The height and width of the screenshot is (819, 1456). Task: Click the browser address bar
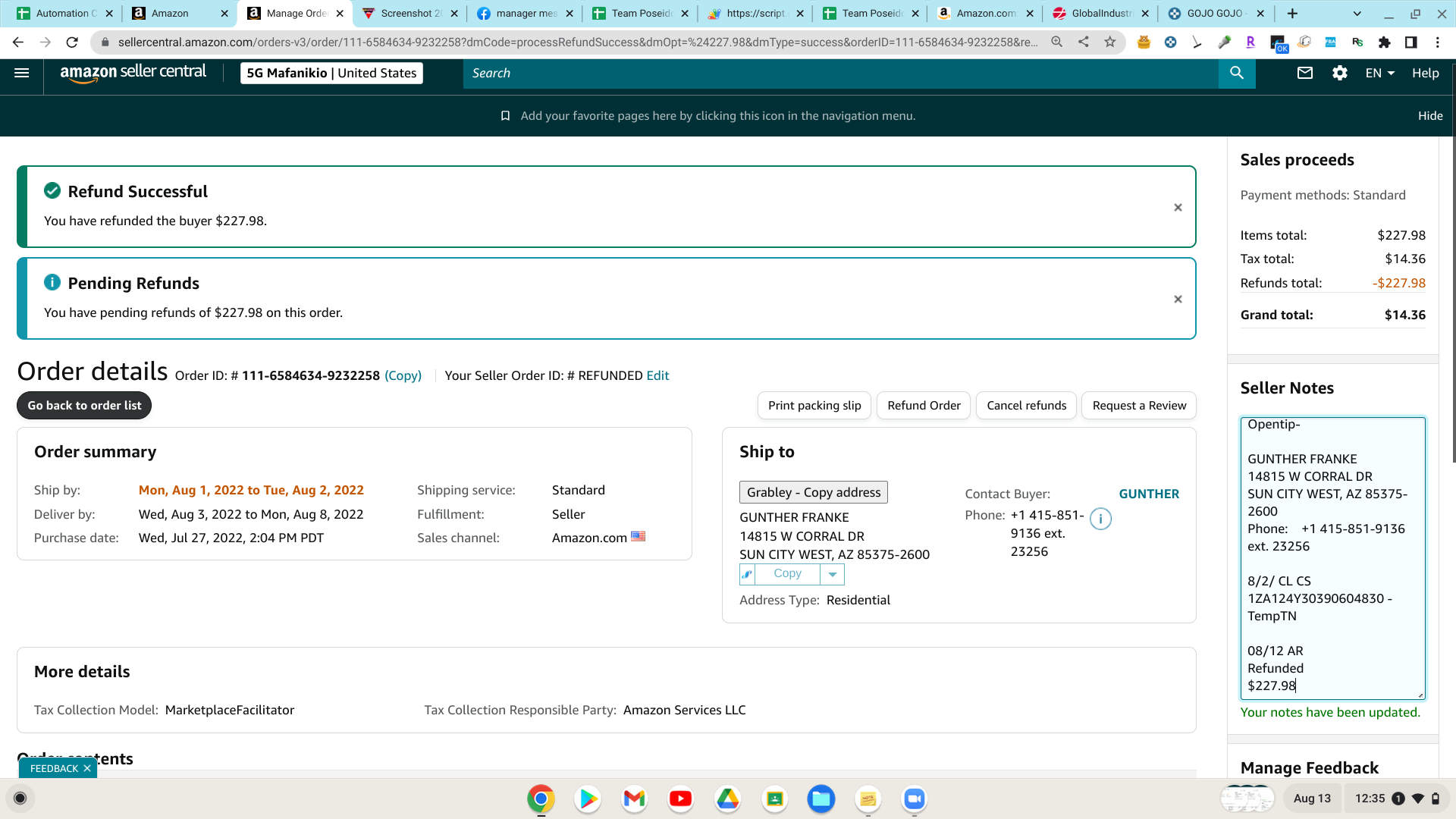click(x=576, y=42)
